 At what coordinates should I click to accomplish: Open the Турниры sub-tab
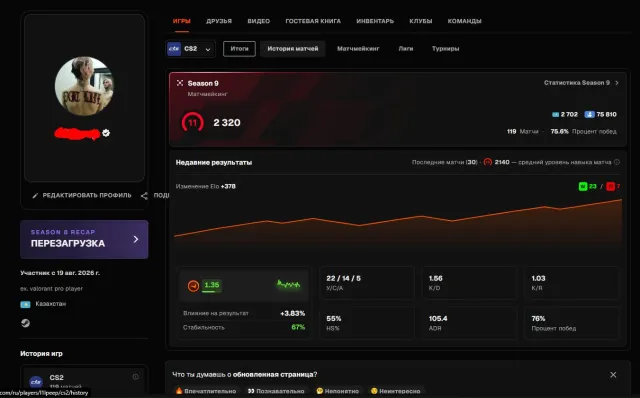445,49
